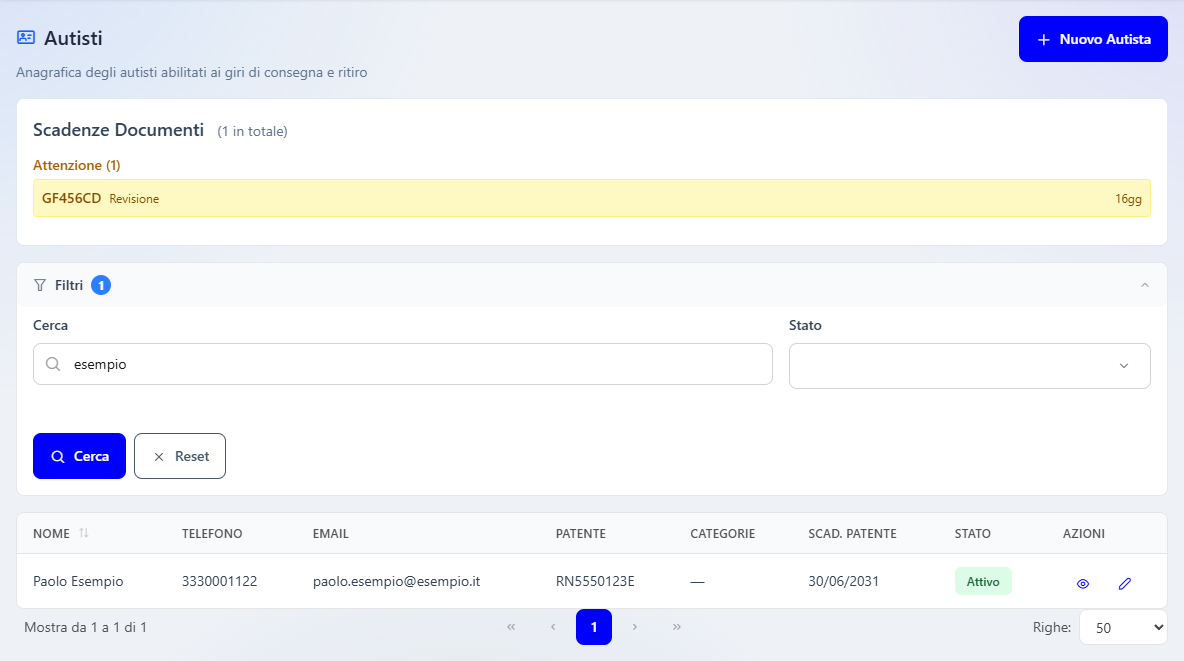Viewport: 1184px width, 661px height.
Task: Click the email paolo.esempio@esempio.it
Action: point(396,581)
